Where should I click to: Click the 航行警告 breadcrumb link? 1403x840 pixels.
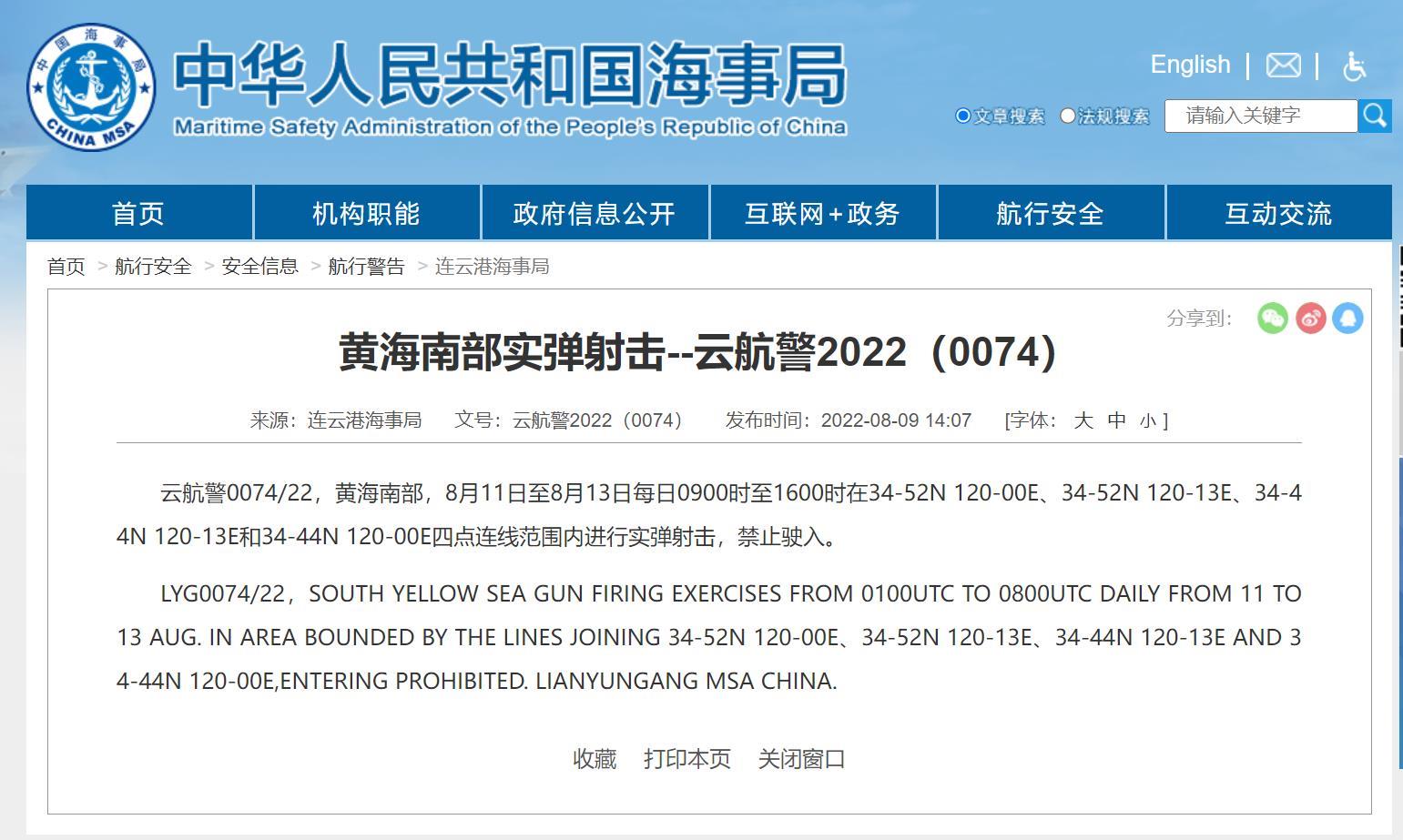pyautogui.click(x=366, y=266)
